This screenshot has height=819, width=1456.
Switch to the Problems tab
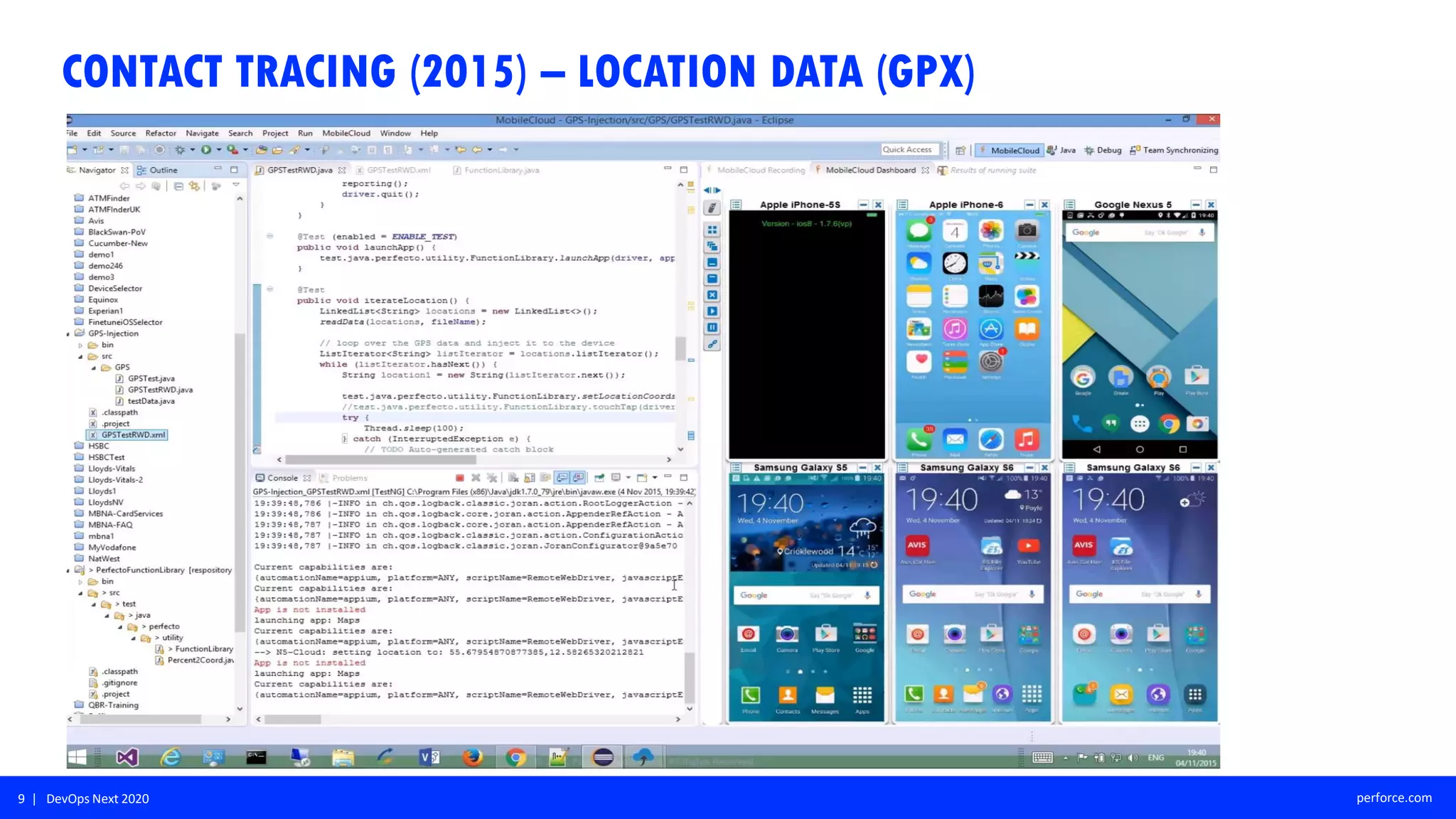point(343,478)
